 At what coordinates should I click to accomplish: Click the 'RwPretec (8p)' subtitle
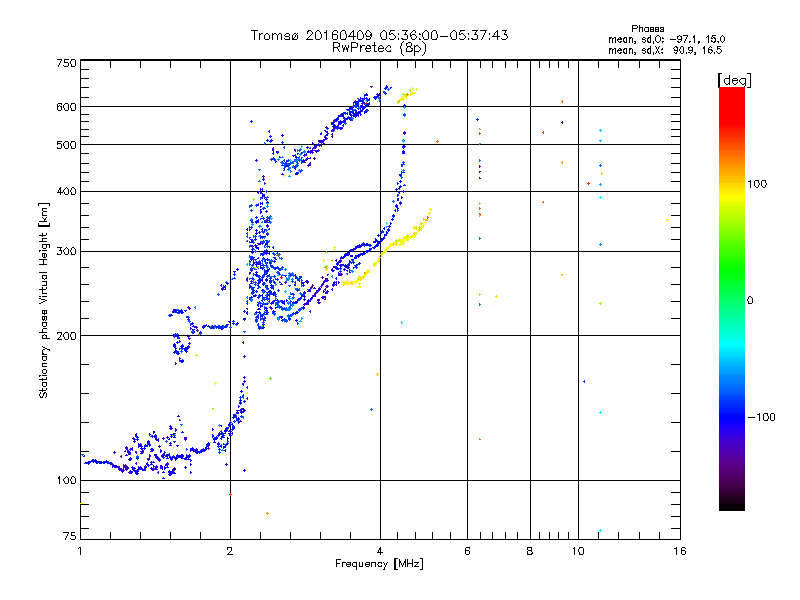(x=379, y=48)
